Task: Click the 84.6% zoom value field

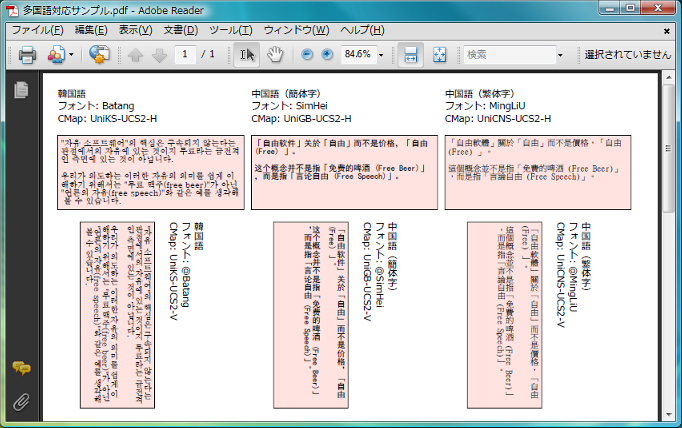Action: pyautogui.click(x=358, y=54)
